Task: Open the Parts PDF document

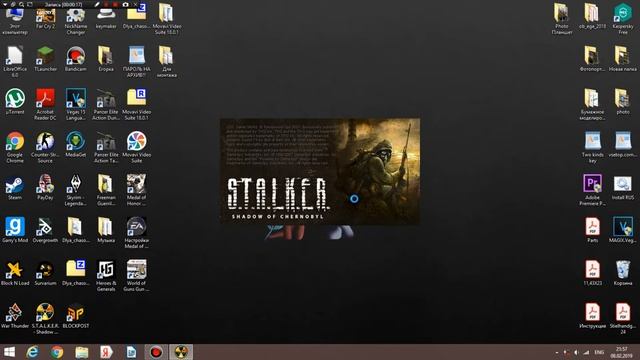Action: tap(592, 230)
